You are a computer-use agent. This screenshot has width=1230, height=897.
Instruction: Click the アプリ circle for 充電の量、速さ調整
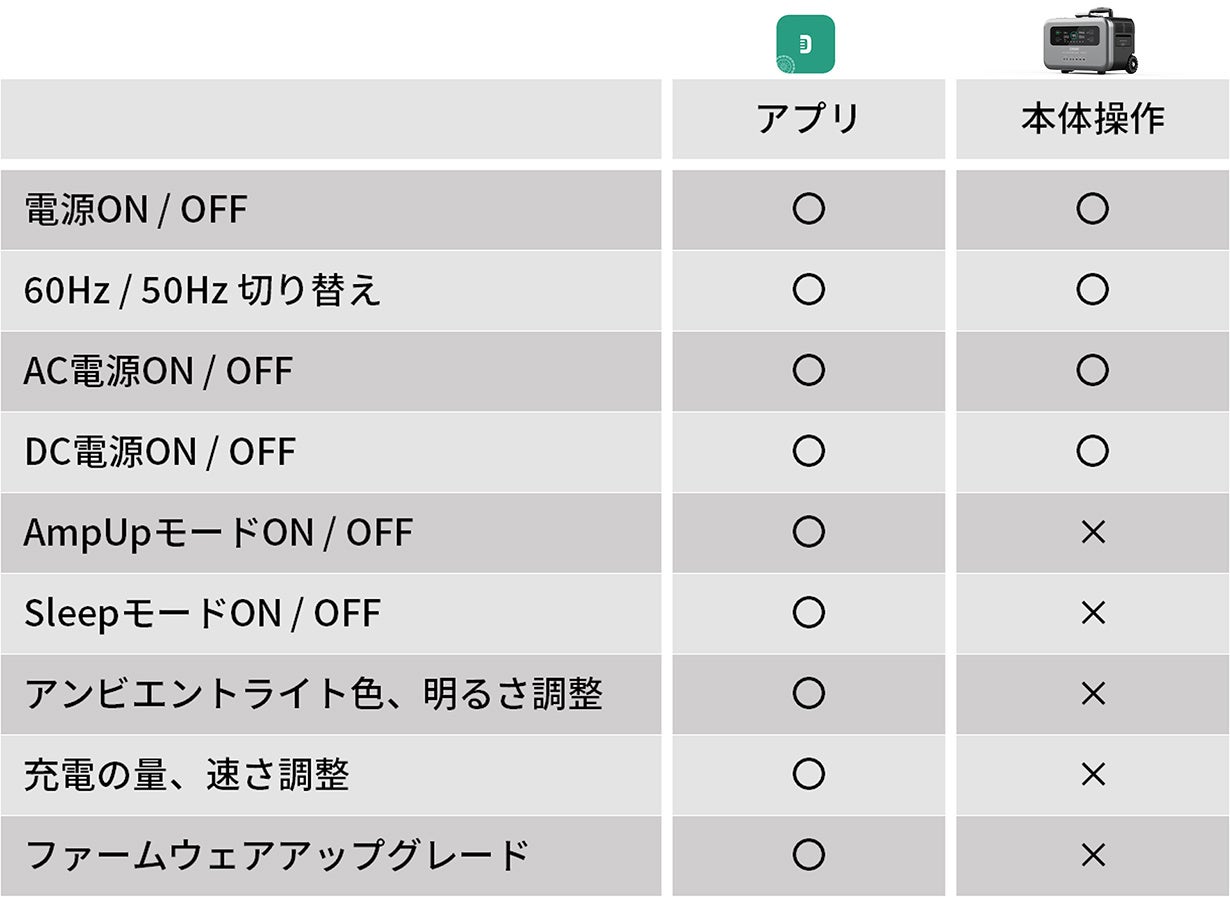[x=808, y=774]
